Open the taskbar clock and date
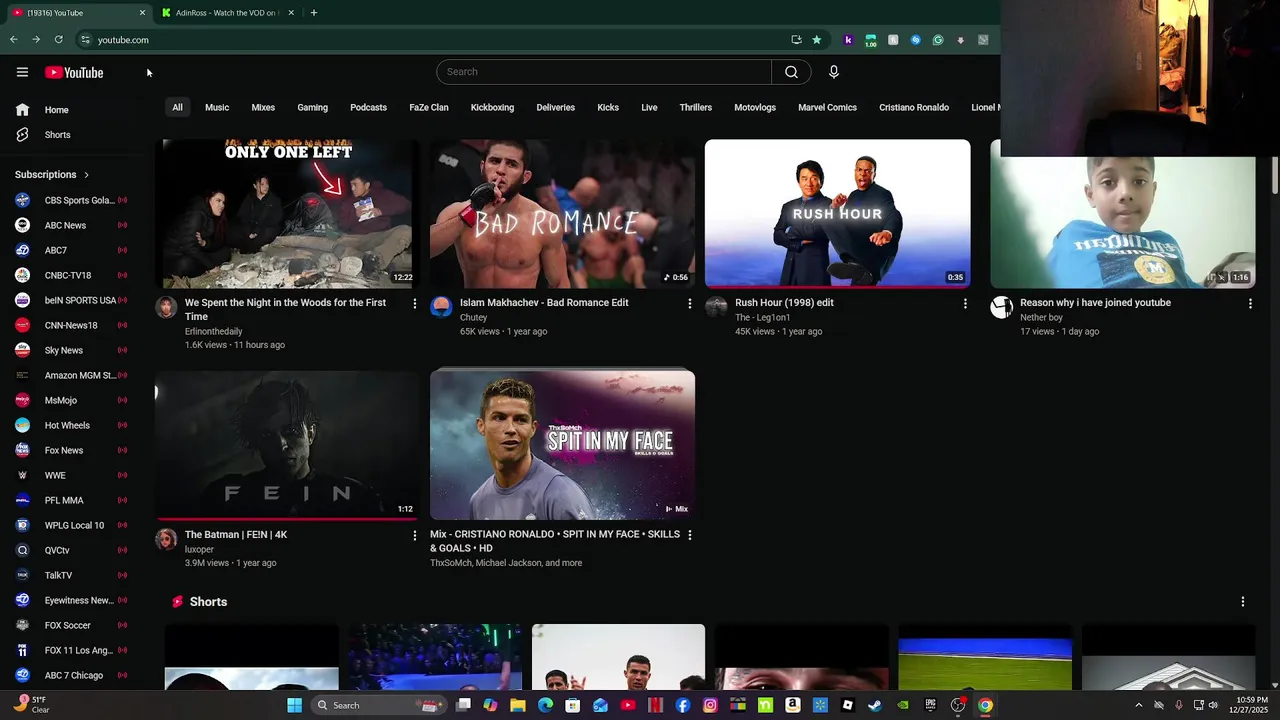 tap(1251, 705)
